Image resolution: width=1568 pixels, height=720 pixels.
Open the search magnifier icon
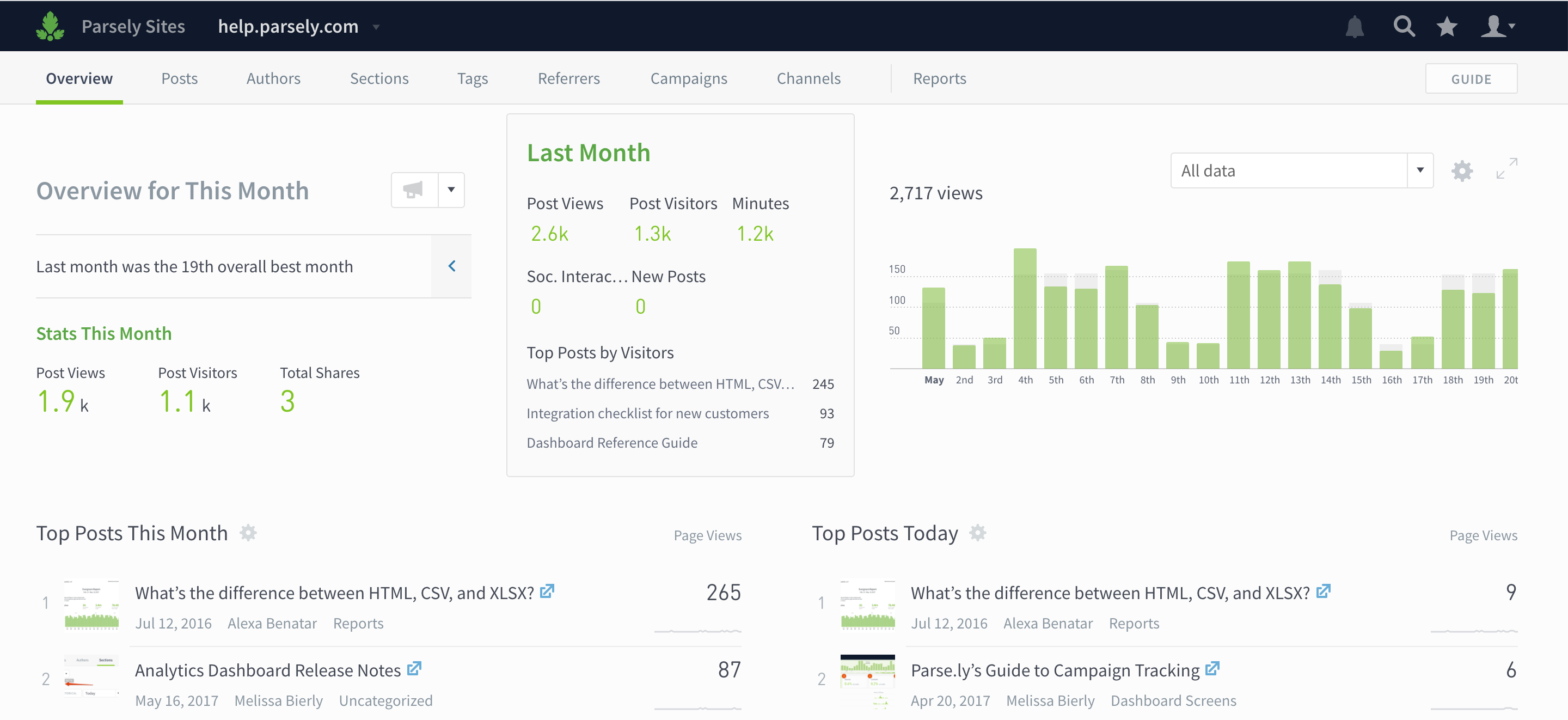[x=1404, y=26]
